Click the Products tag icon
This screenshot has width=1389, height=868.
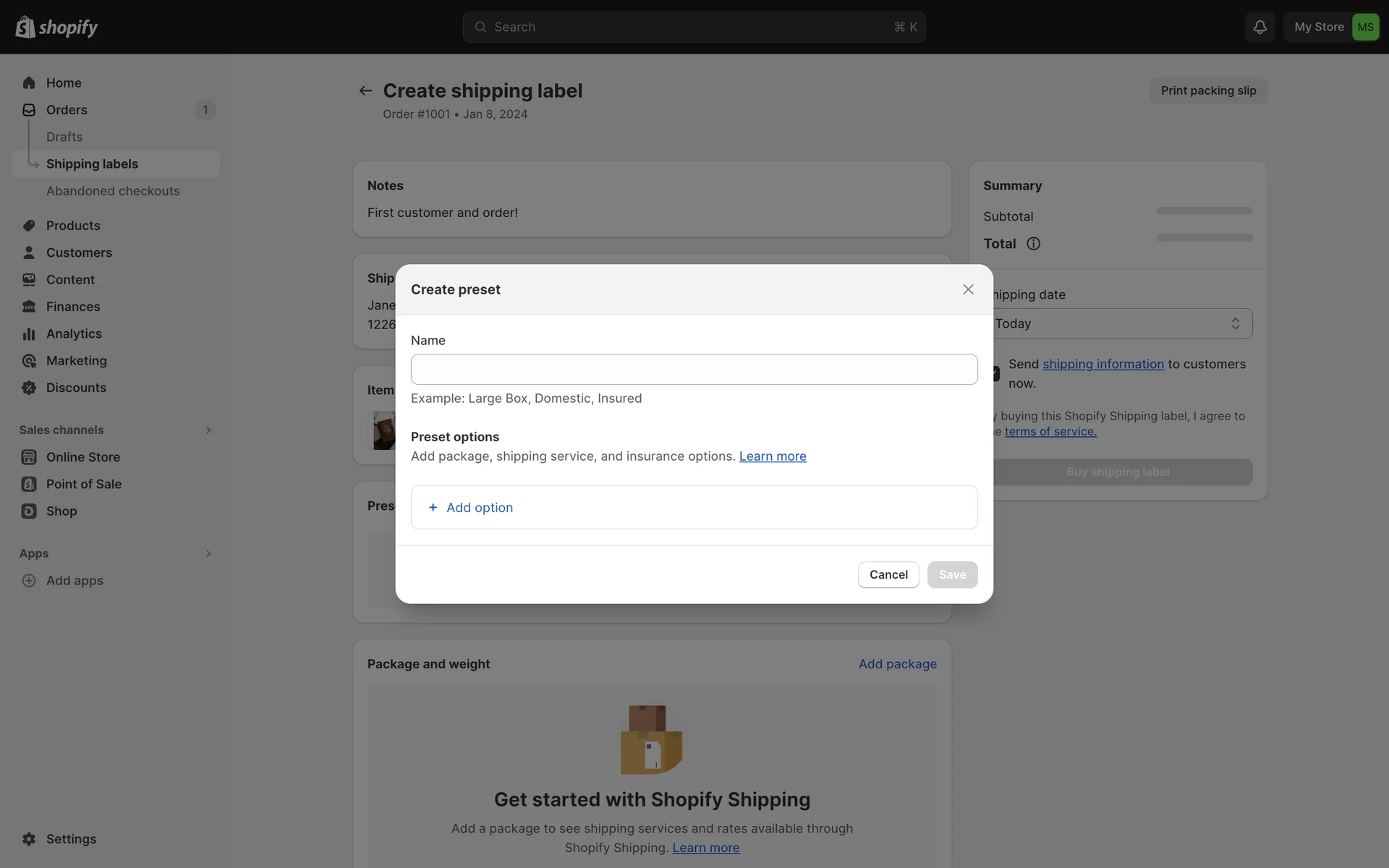pyautogui.click(x=29, y=226)
